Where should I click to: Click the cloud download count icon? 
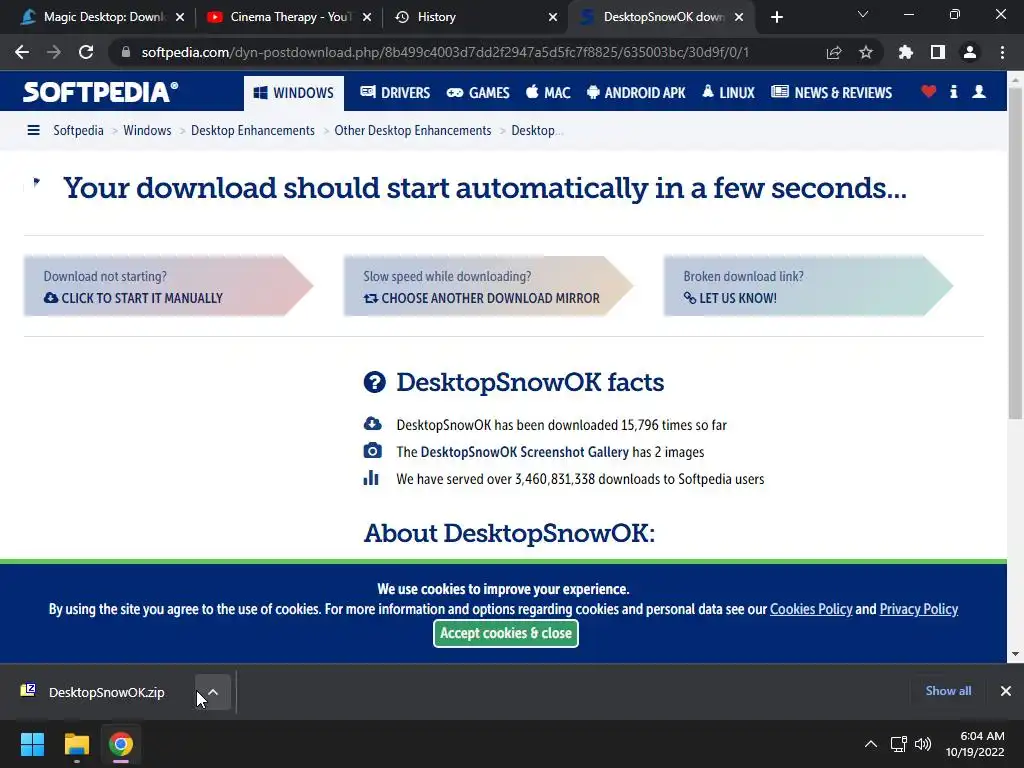372,424
